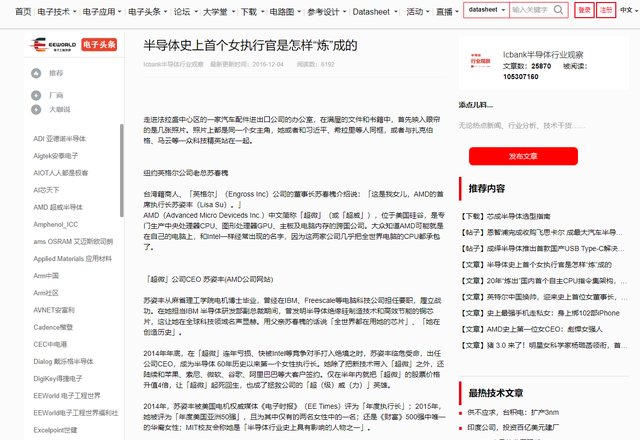
Task: Expand the 电子技术 menu
Action: coord(57,12)
